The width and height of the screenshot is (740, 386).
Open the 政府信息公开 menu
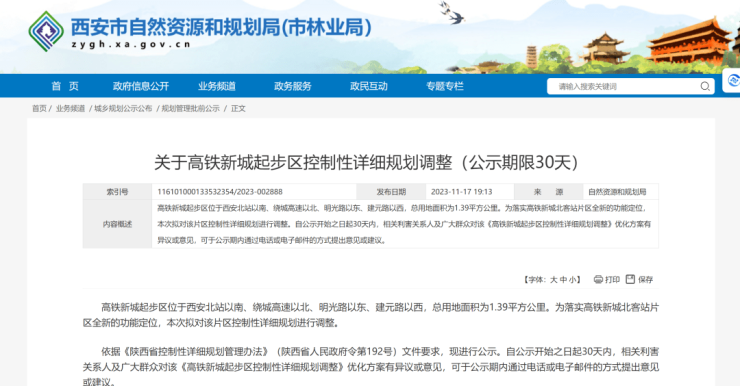coord(141,86)
